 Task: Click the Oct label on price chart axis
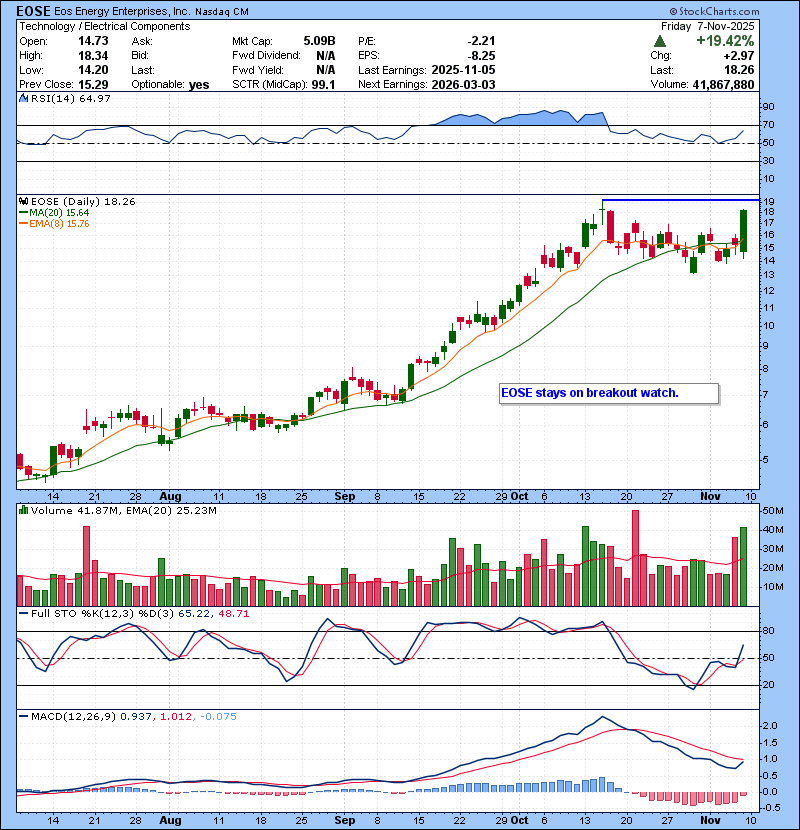pyautogui.click(x=519, y=497)
